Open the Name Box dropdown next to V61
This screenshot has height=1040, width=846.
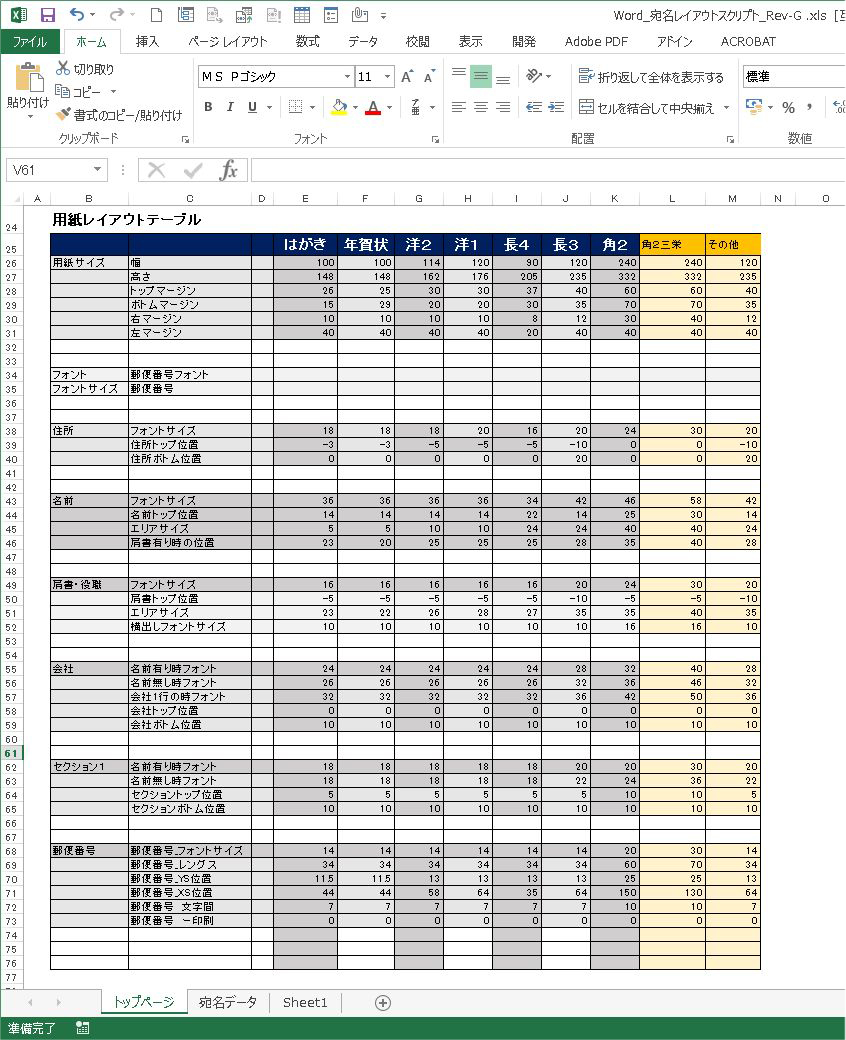[97, 170]
